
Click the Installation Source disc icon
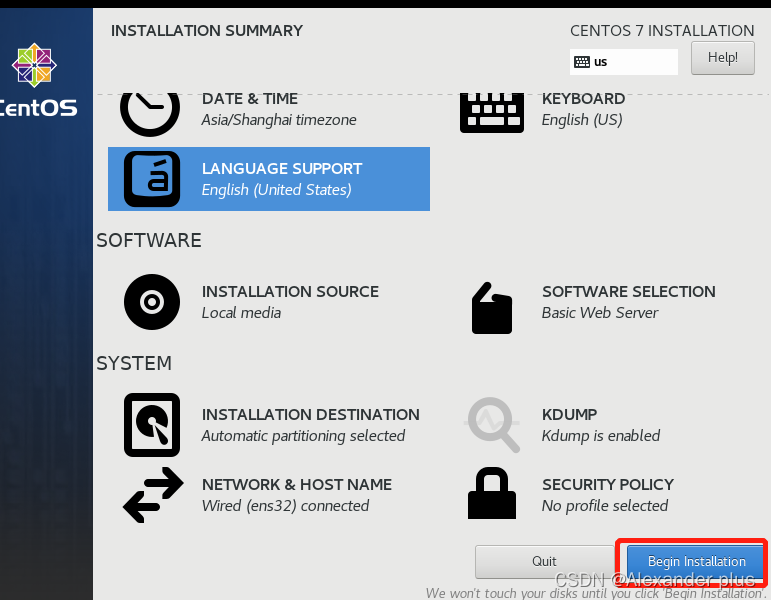(152, 302)
